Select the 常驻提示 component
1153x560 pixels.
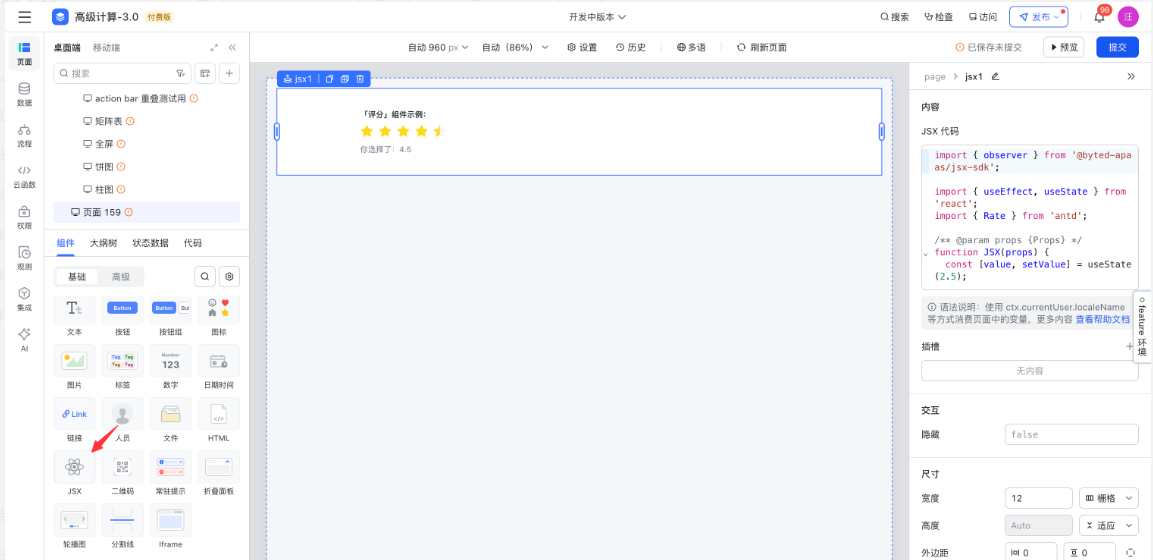click(x=171, y=473)
